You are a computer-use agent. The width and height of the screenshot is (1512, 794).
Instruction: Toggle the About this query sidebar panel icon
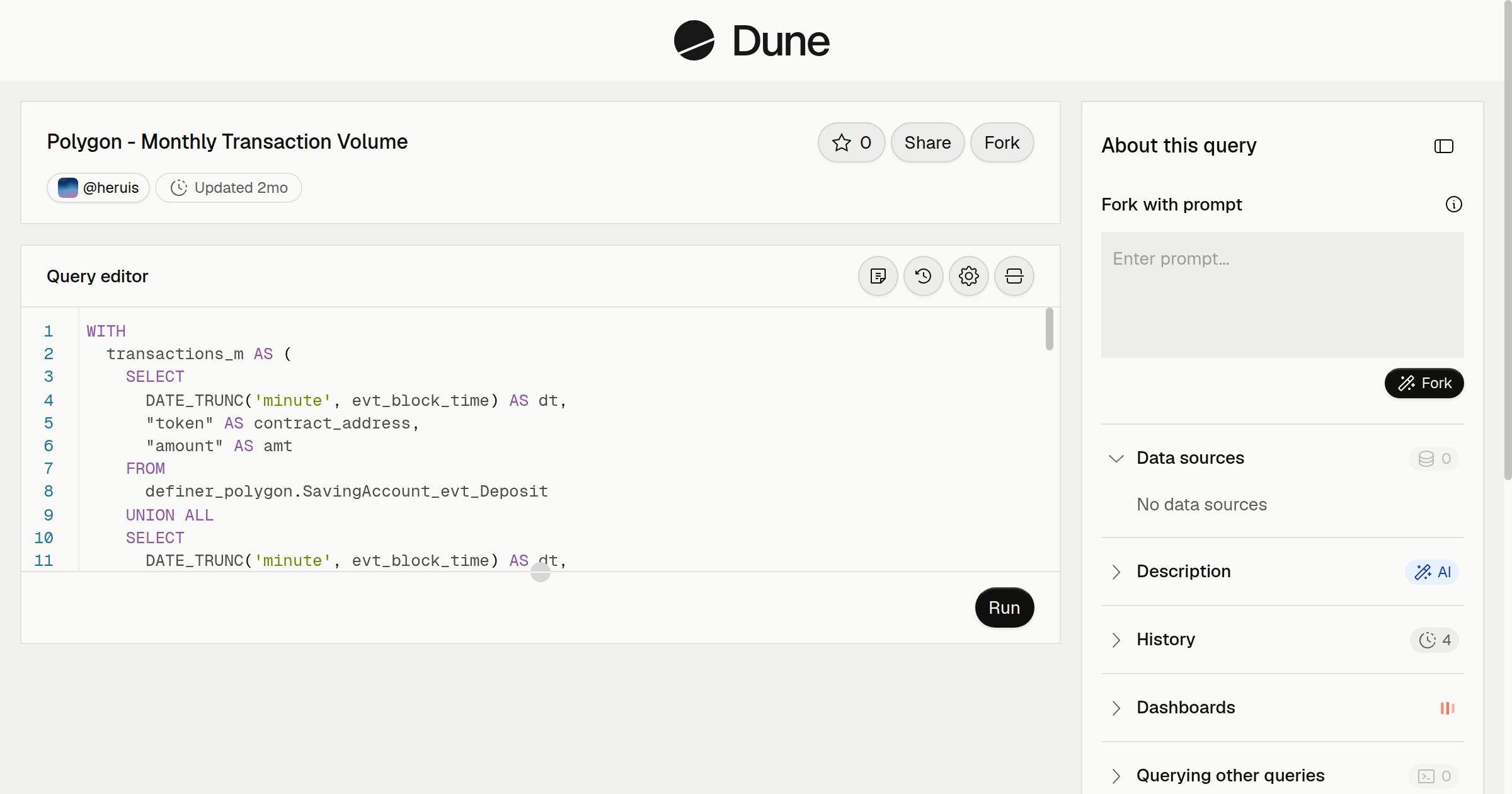point(1444,146)
